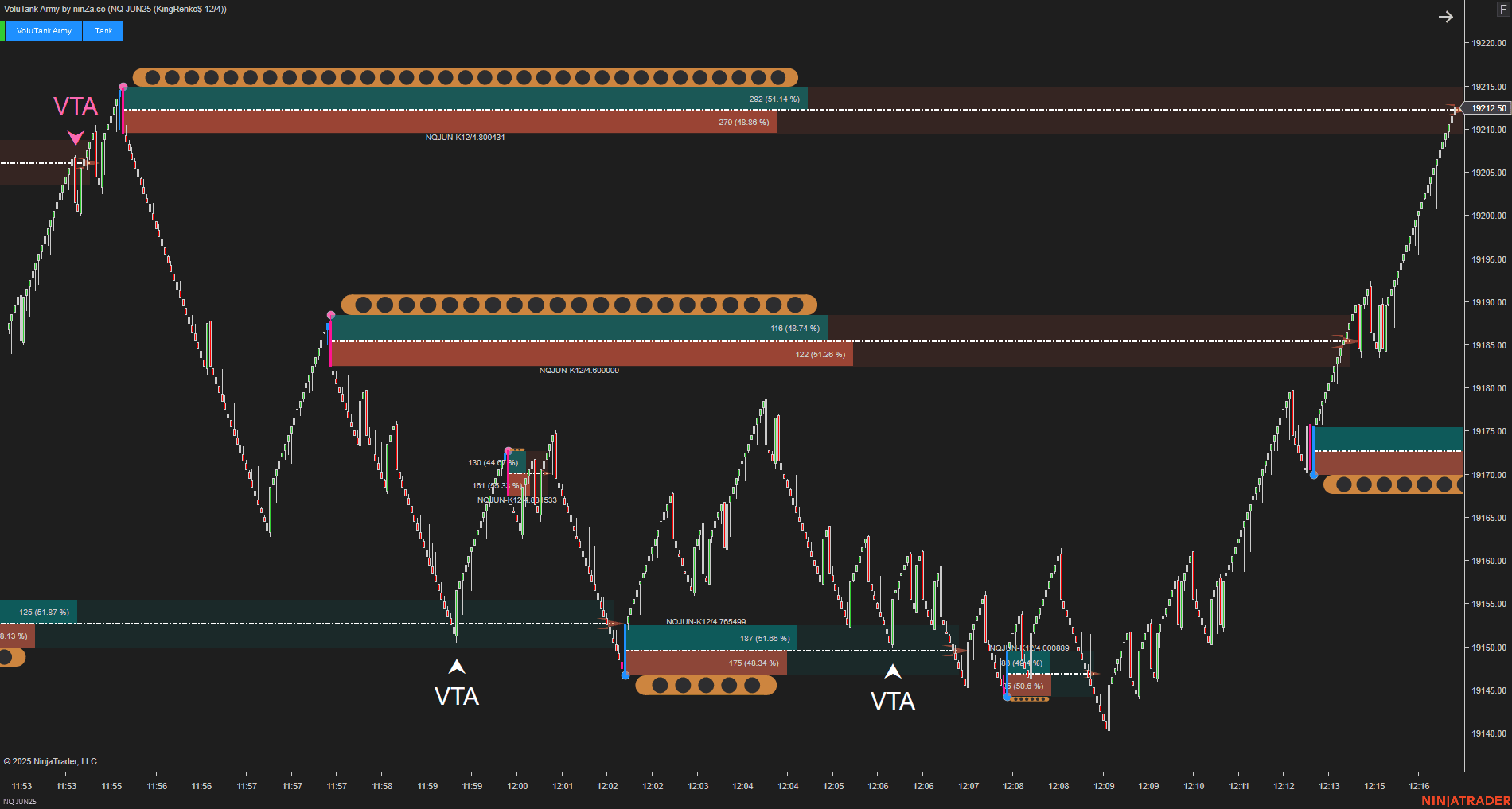Click the orange tank track near 19170 price
Viewport: 1512px width, 809px height.
[x=1393, y=484]
